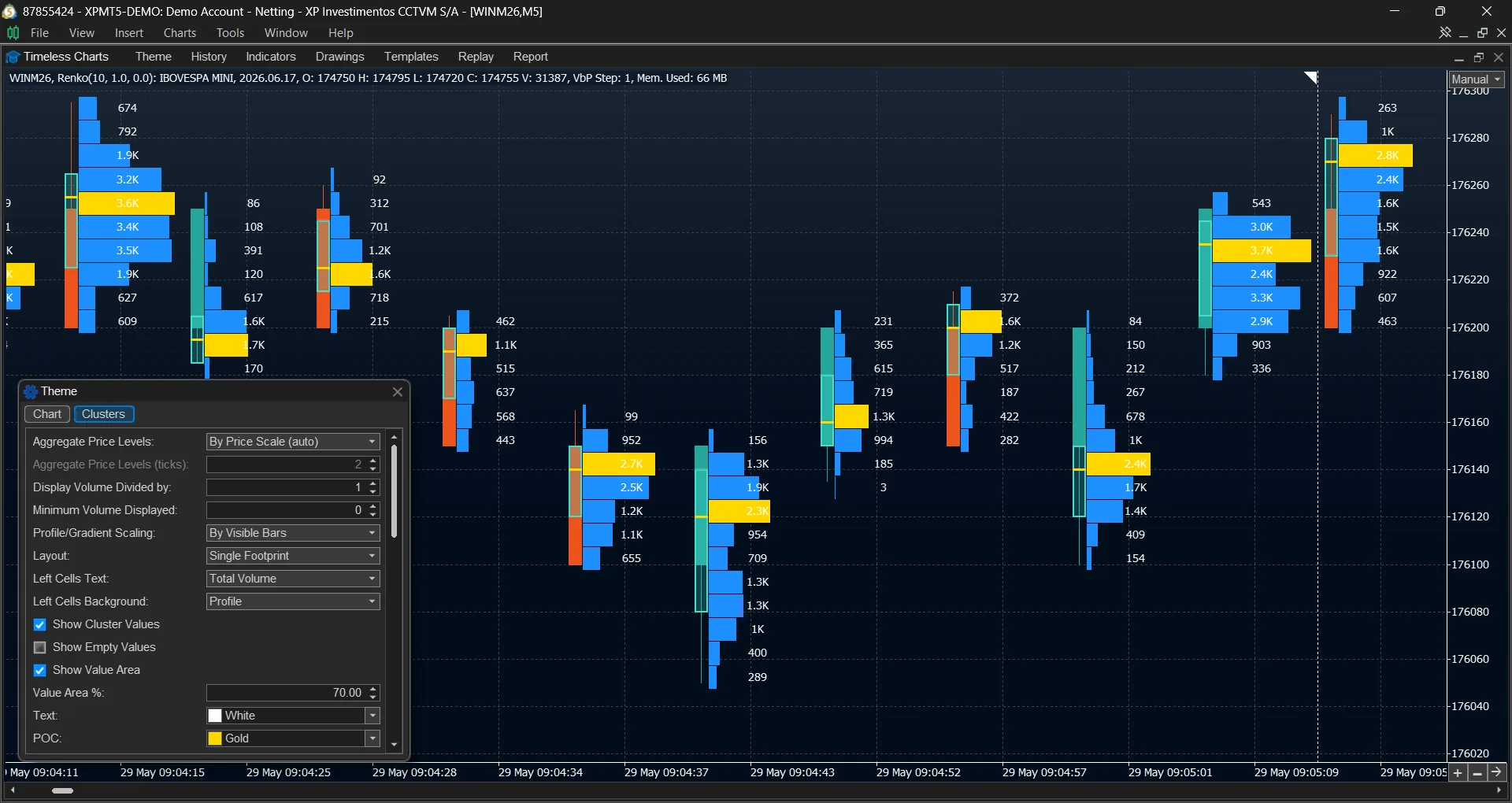Open the Report menu
This screenshot has width=1512, height=803.
click(x=531, y=57)
